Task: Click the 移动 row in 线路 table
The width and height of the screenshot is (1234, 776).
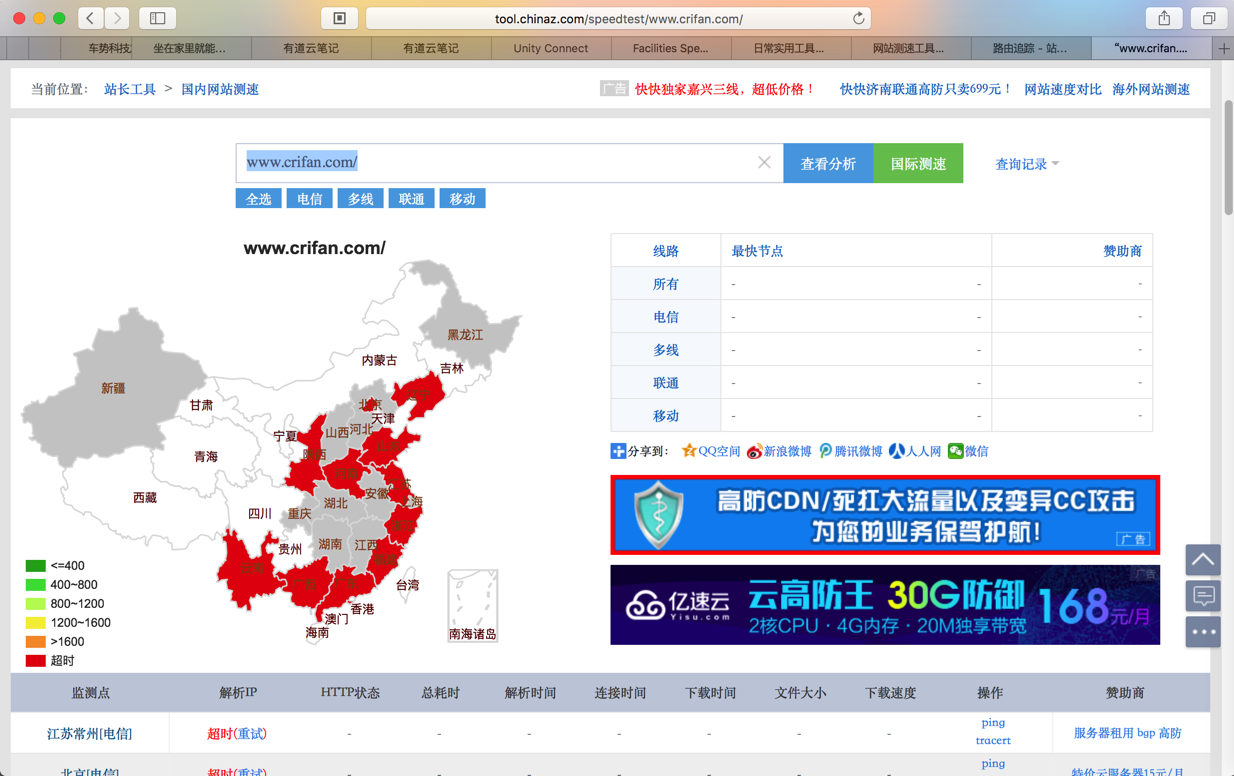Action: [881, 416]
